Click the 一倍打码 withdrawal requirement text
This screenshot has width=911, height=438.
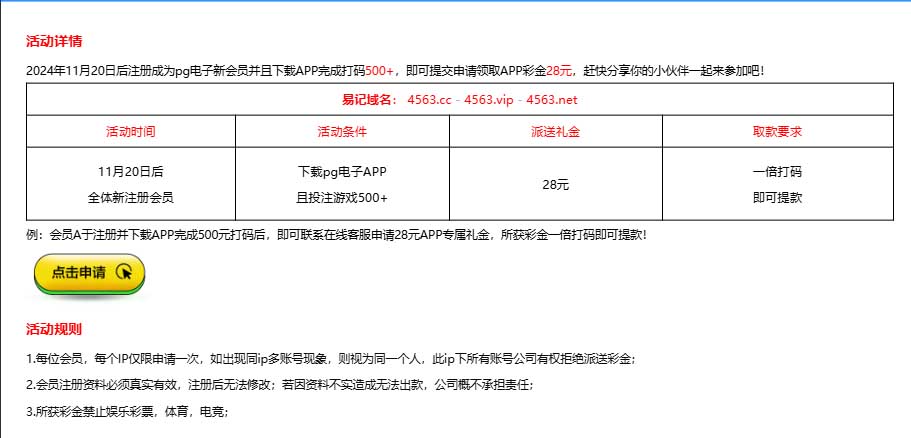click(x=777, y=172)
